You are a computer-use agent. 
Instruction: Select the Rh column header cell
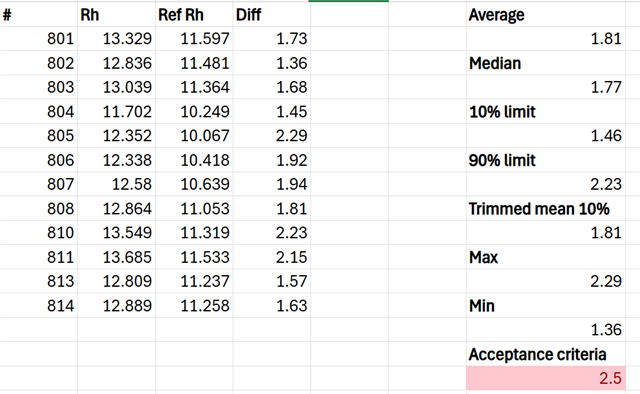pyautogui.click(x=116, y=15)
